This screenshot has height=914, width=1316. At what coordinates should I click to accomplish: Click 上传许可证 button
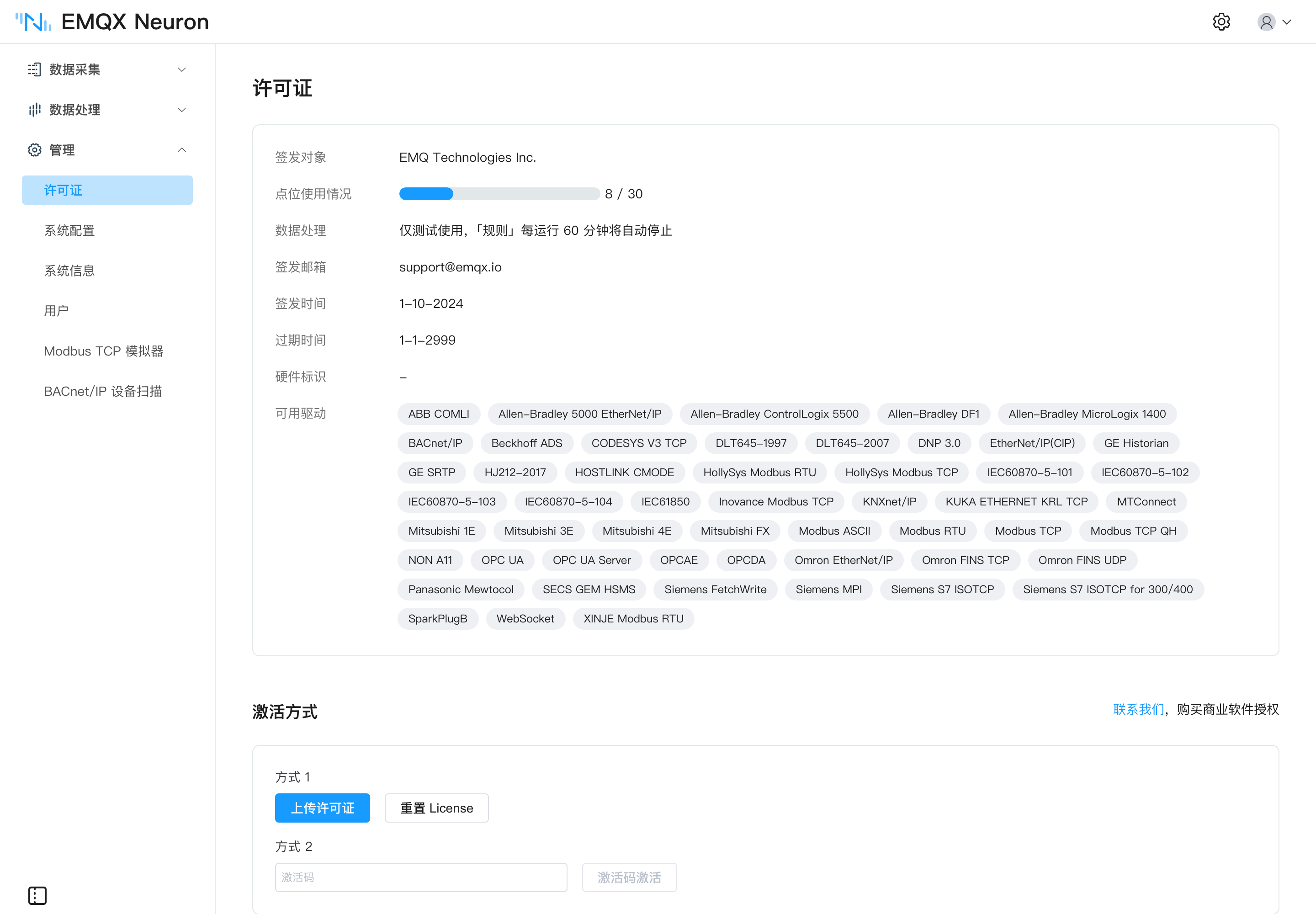pyautogui.click(x=323, y=808)
